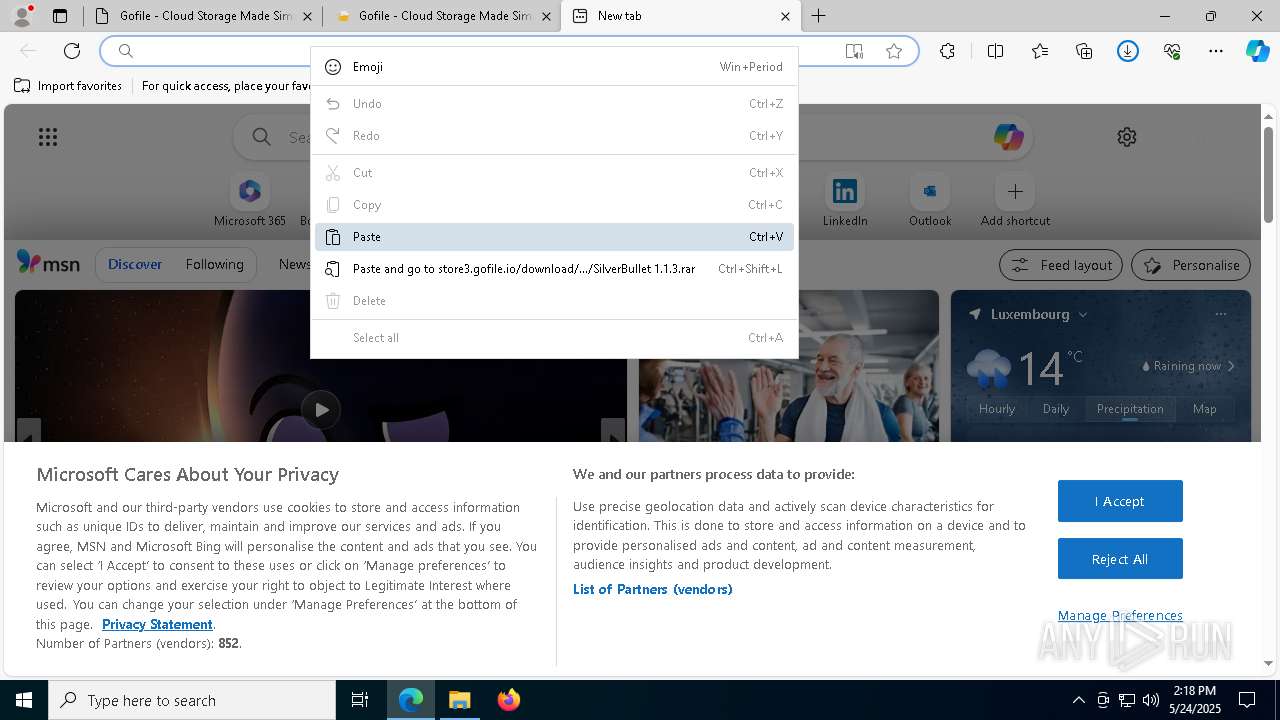
Task: Click the taskbar clock showing 2:18 PM
Action: 1195,700
